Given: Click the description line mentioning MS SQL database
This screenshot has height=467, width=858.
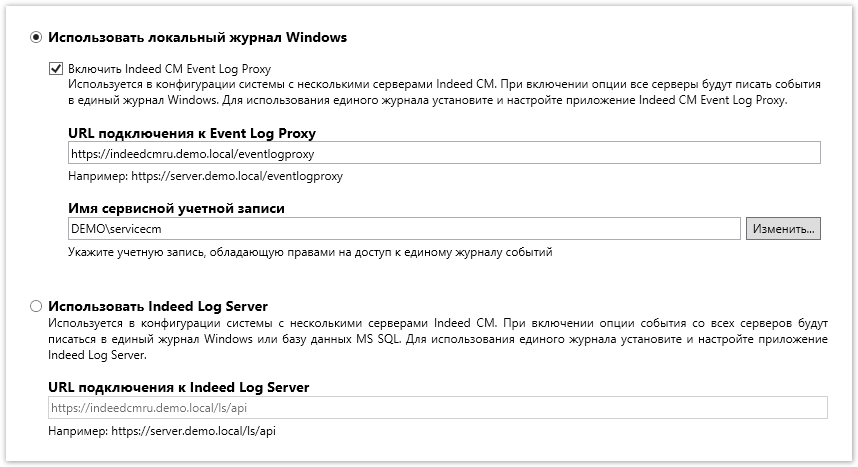Looking at the screenshot, I should (x=437, y=339).
